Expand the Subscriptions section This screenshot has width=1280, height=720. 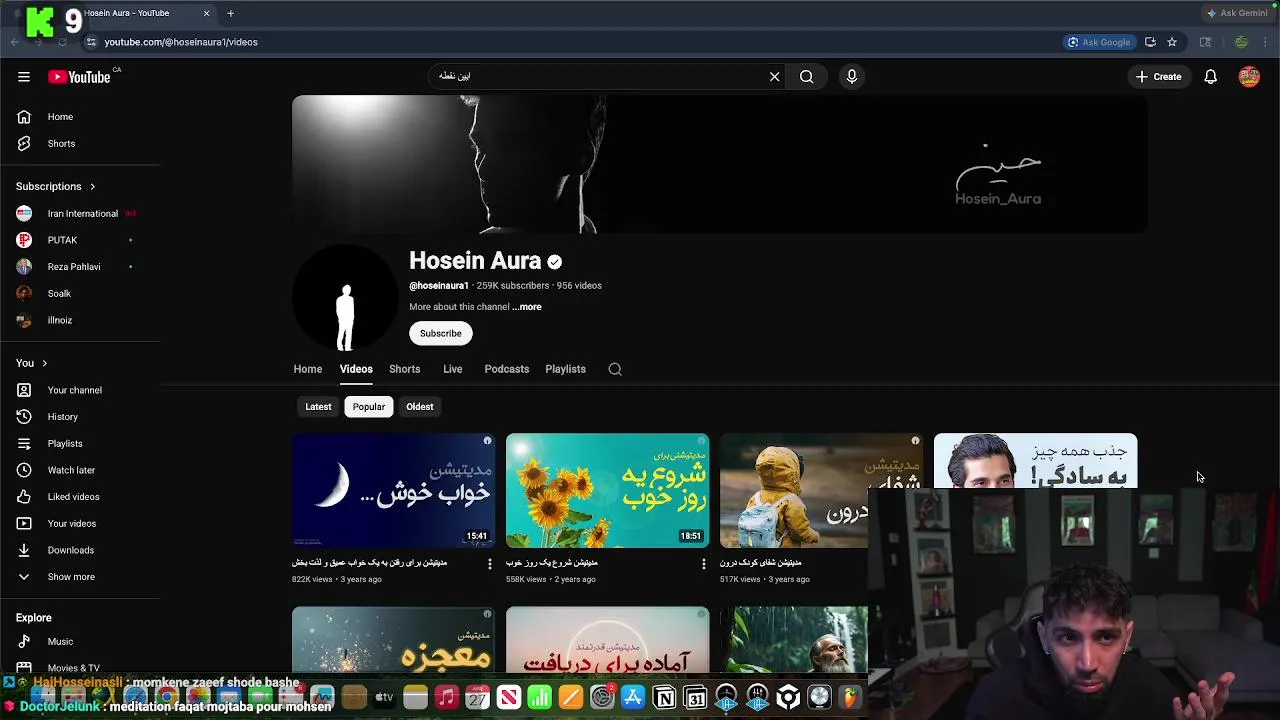(x=56, y=186)
